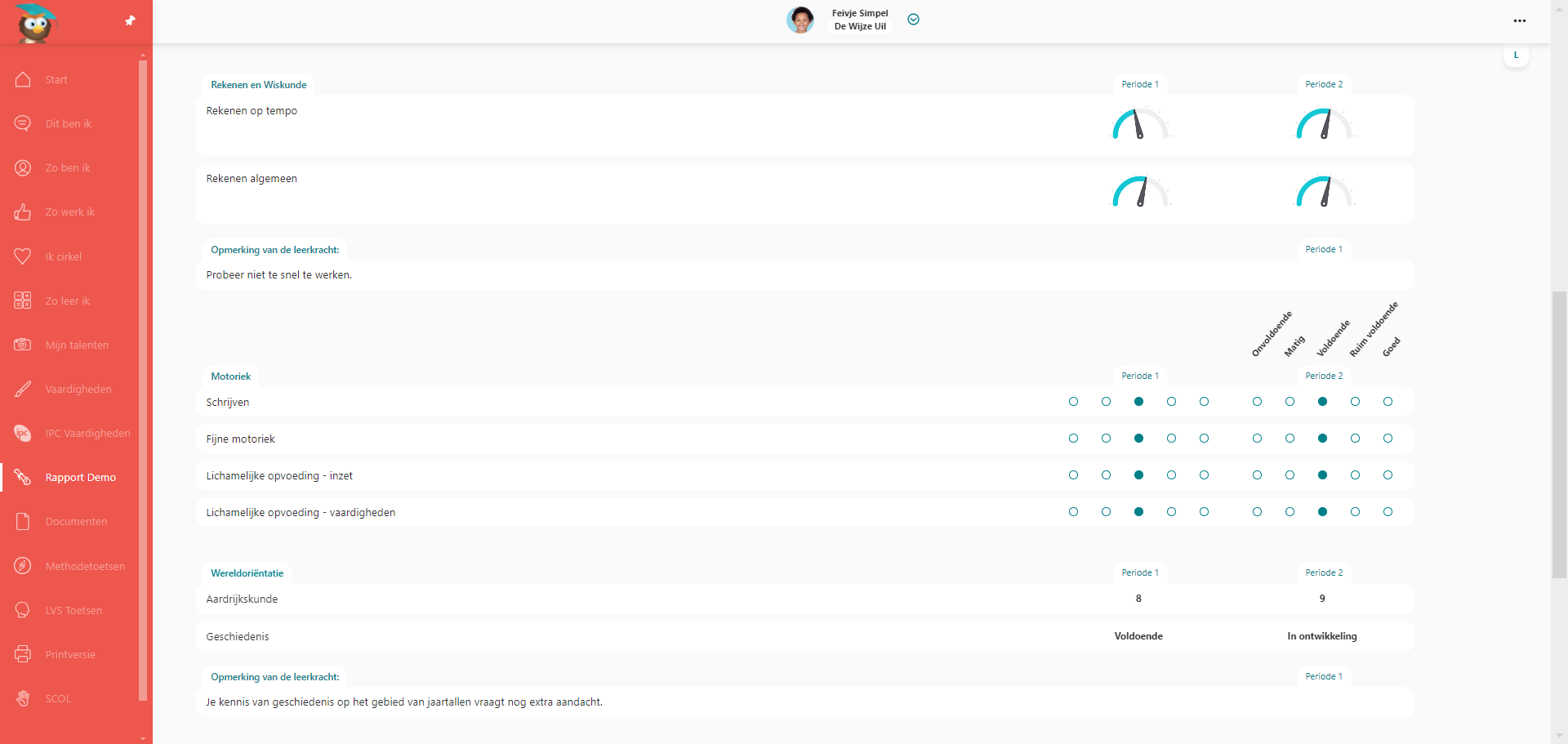
Task: Select Matig for Fijne motoriek Periode 2
Action: (1290, 439)
